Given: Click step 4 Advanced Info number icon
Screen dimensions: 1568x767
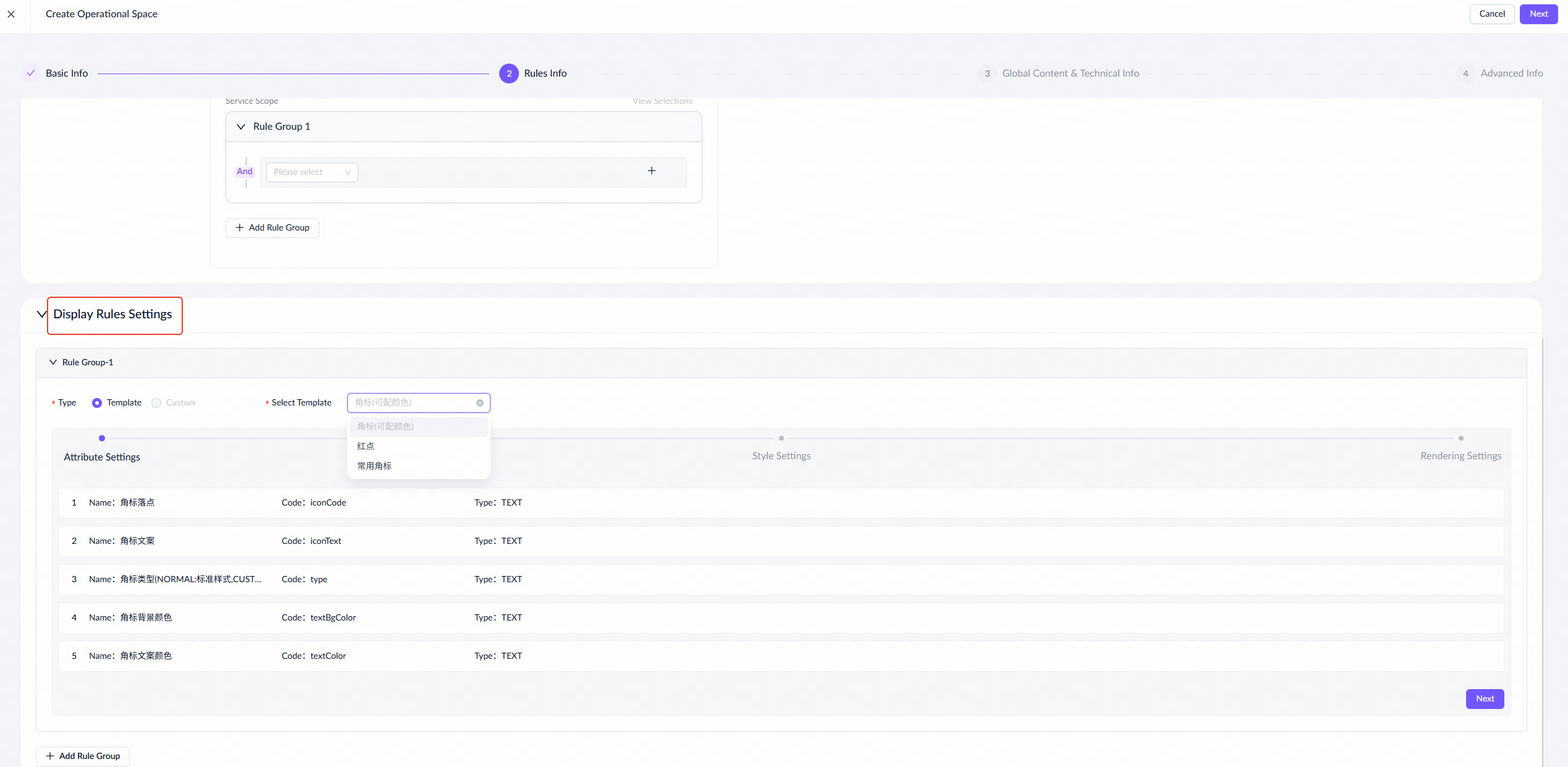Looking at the screenshot, I should pyautogui.click(x=1465, y=74).
